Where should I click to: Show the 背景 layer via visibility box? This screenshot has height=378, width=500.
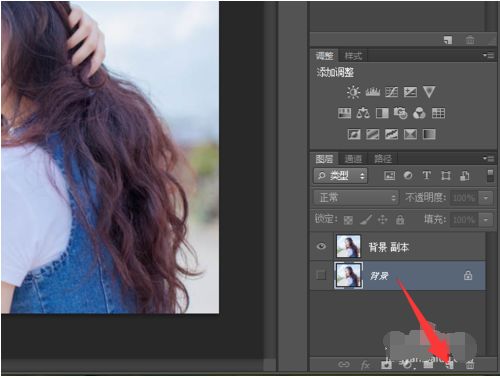[x=321, y=275]
